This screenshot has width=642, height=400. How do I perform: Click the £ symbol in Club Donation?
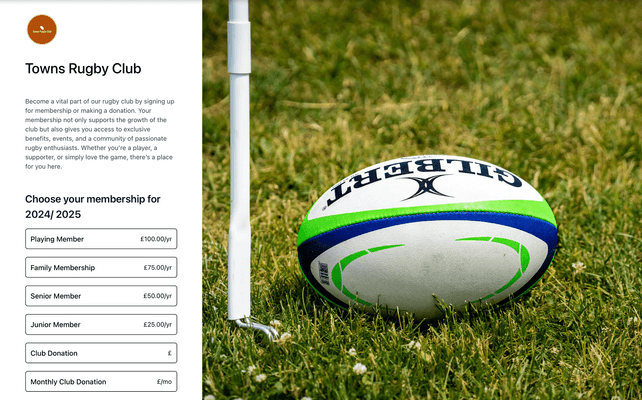tap(170, 353)
